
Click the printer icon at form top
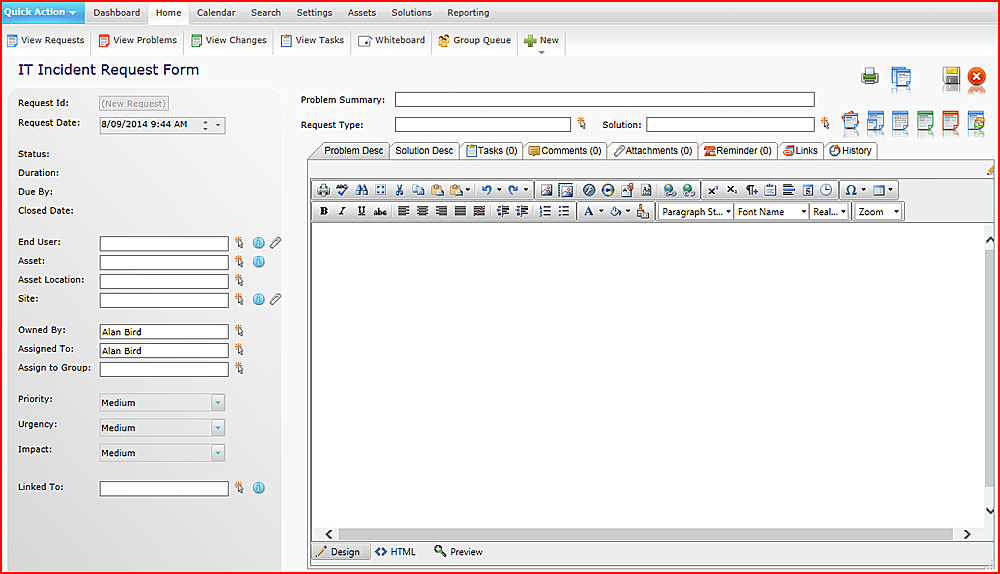[869, 77]
